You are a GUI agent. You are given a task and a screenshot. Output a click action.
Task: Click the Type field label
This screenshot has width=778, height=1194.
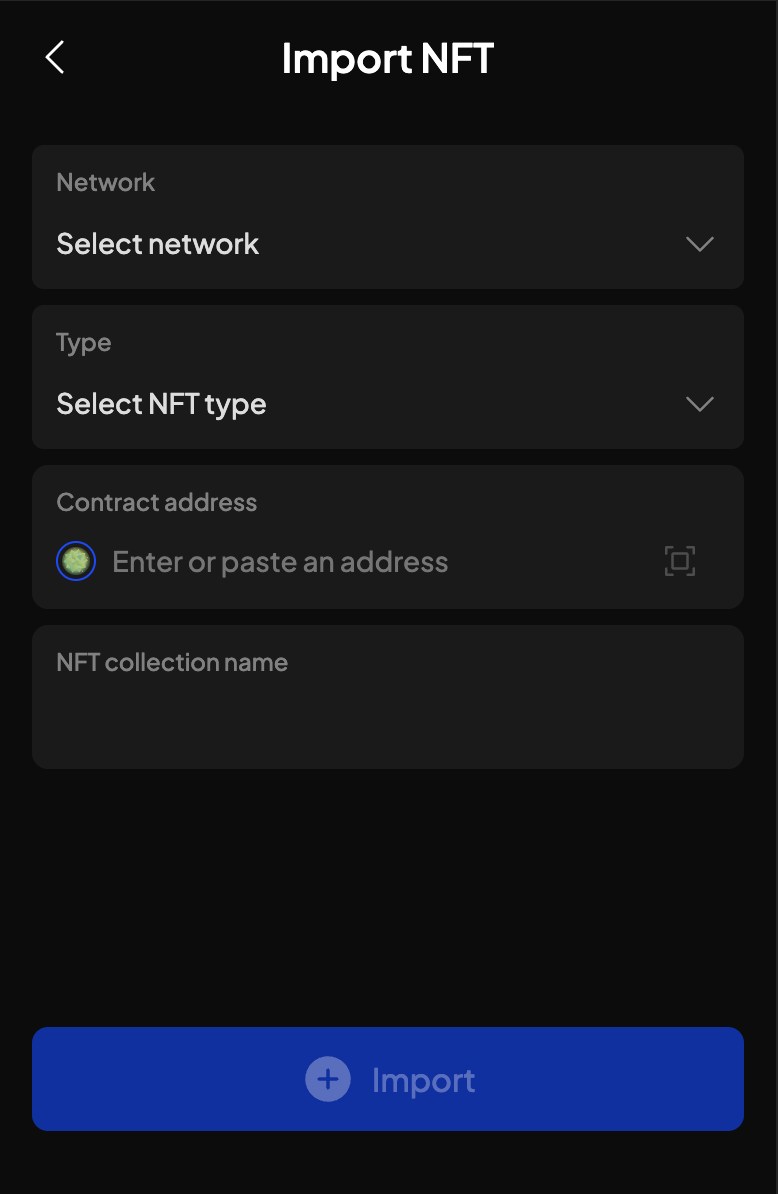84,343
